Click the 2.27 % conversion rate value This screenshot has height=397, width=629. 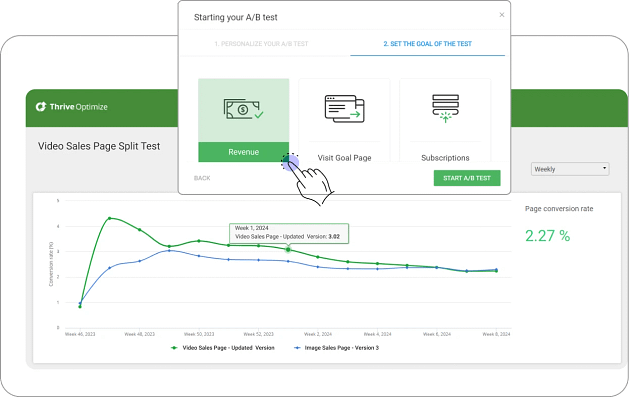548,236
